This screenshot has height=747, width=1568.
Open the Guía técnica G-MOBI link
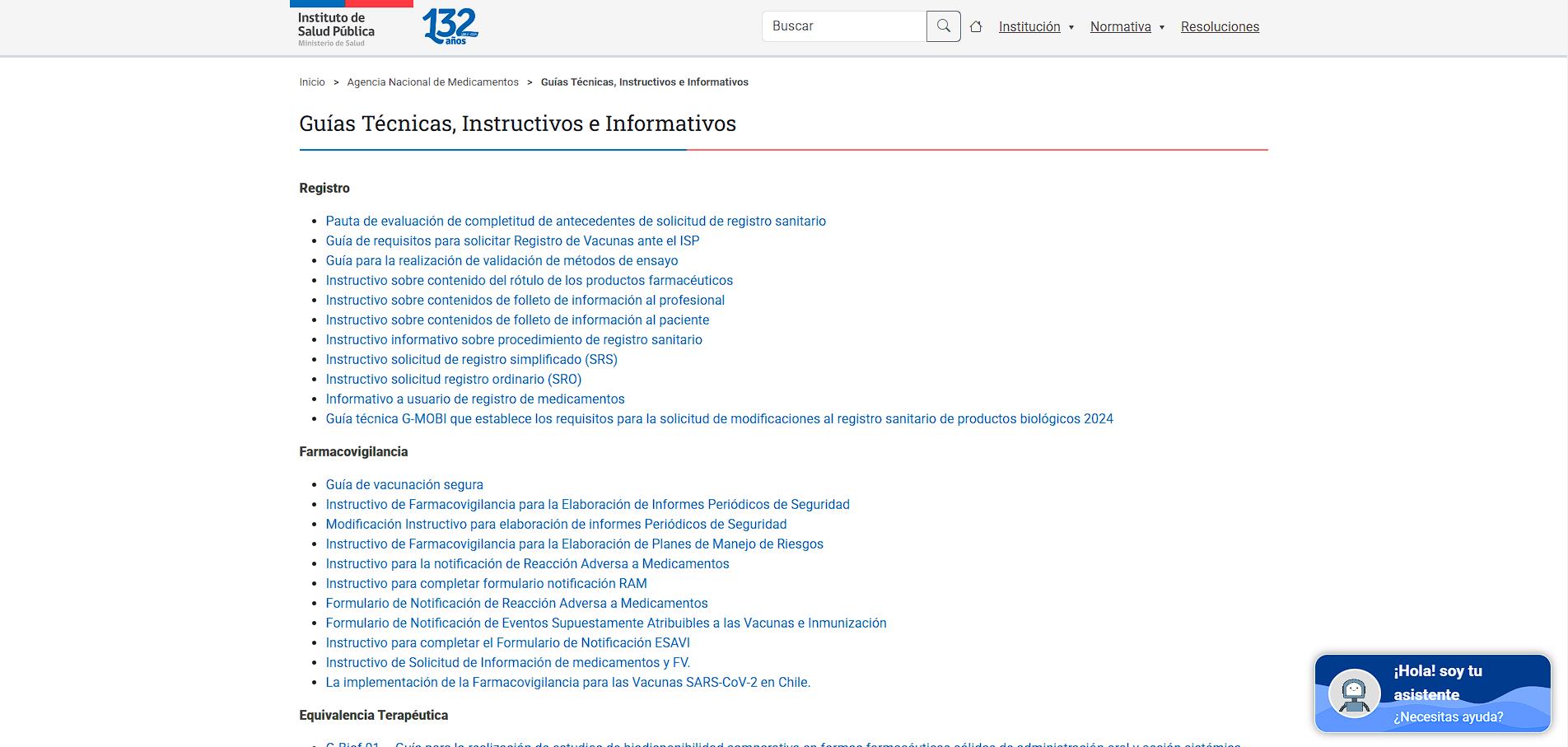click(719, 418)
